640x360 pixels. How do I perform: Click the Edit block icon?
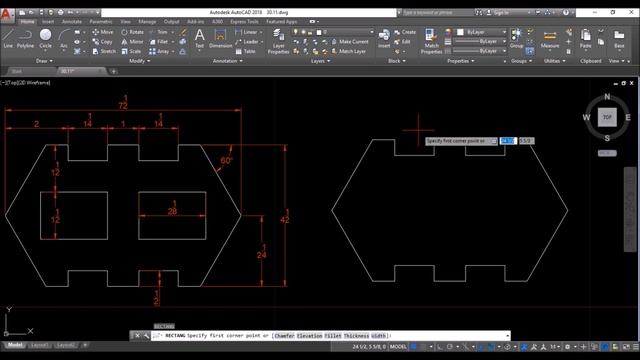pyautogui.click(x=402, y=42)
